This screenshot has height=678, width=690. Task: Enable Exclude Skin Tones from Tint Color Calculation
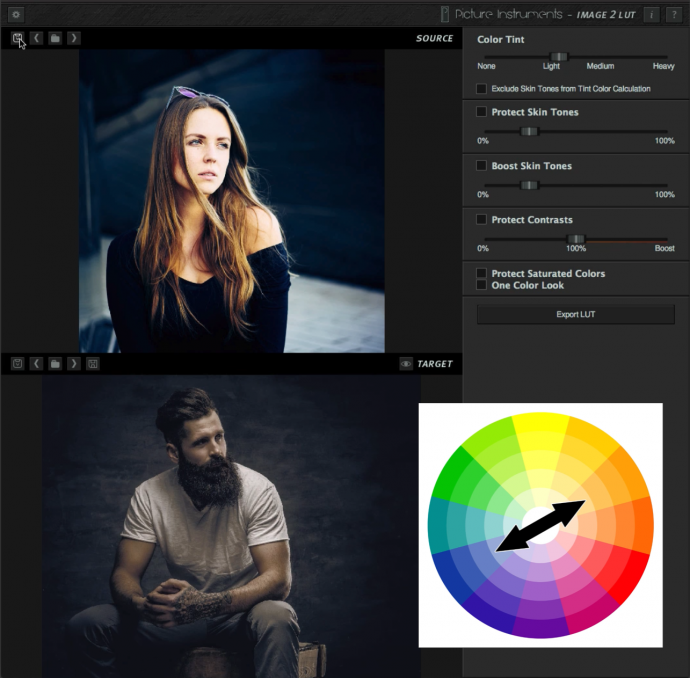click(x=481, y=89)
